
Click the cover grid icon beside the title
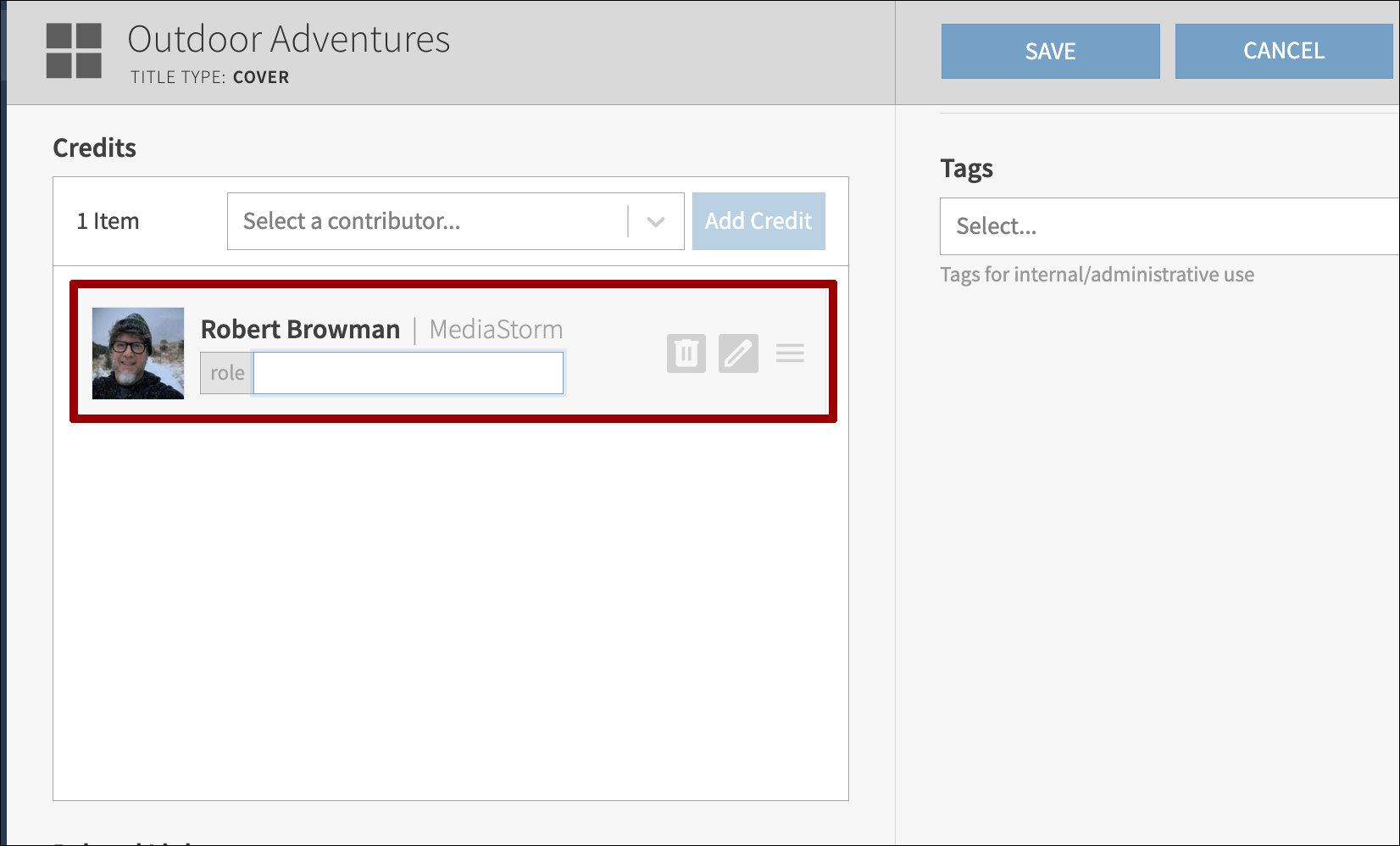[74, 51]
